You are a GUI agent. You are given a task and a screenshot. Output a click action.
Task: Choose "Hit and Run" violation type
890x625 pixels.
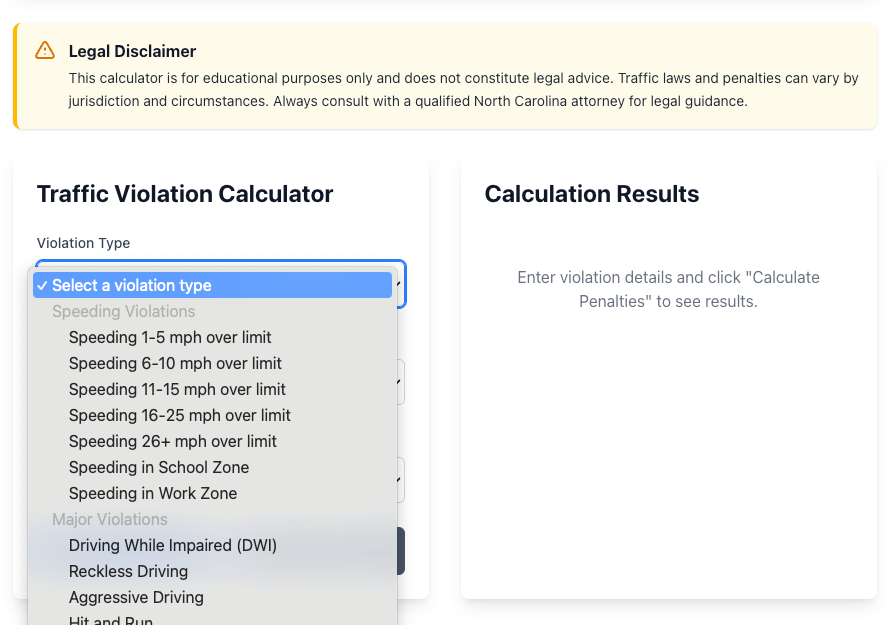[x=111, y=620]
